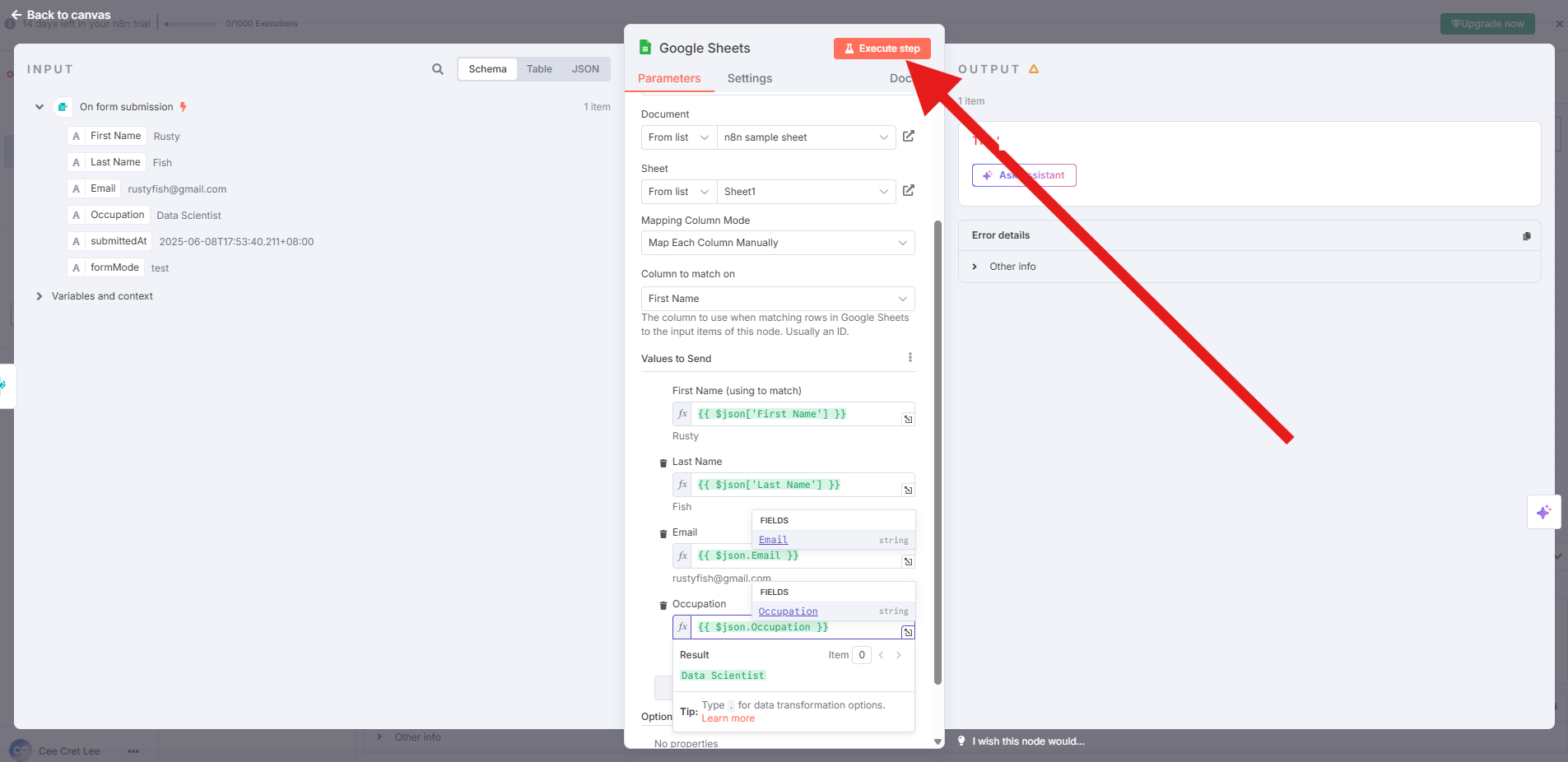Expand Other info under Error details
This screenshot has height=762, width=1568.
[975, 266]
